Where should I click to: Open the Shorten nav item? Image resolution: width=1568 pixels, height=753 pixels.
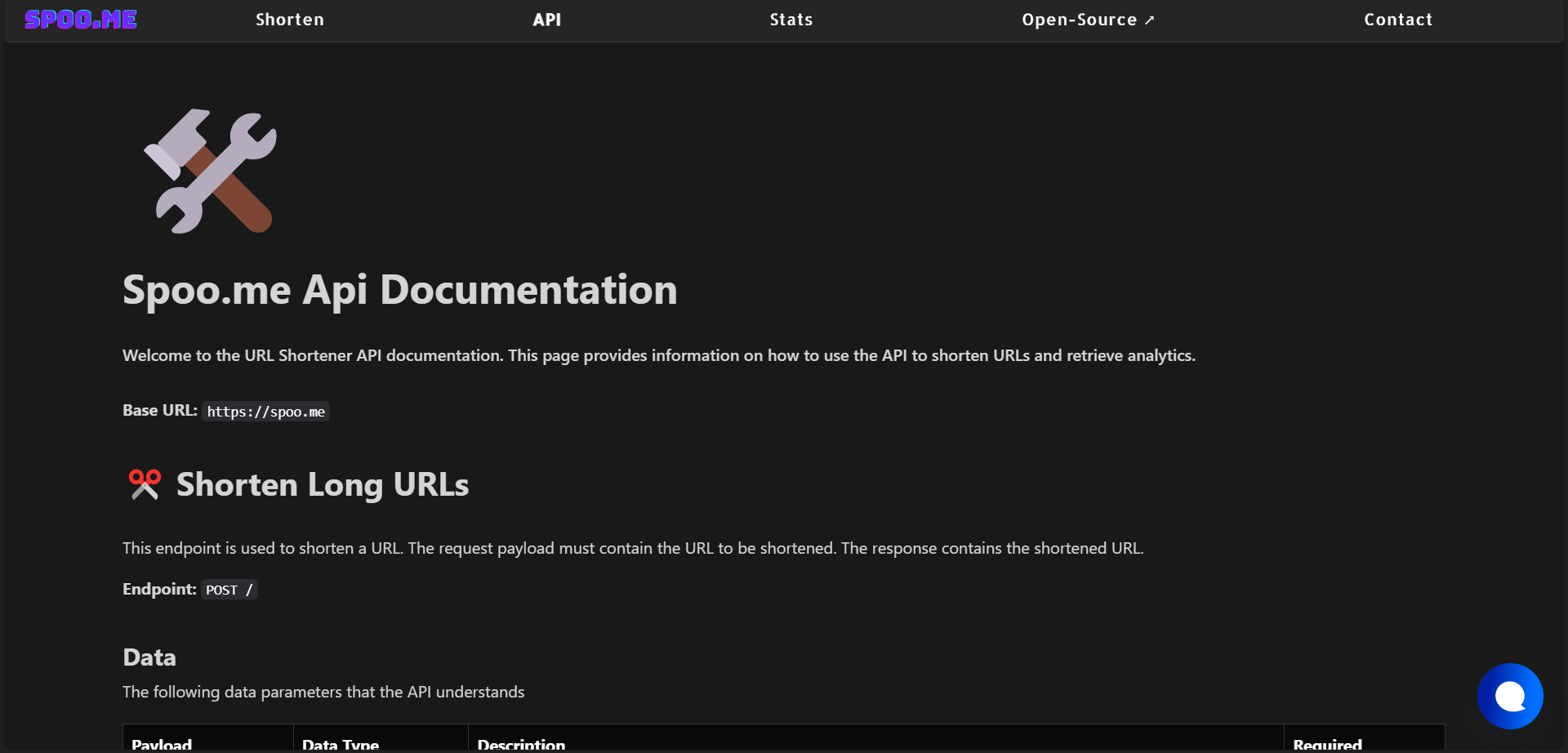(x=290, y=20)
